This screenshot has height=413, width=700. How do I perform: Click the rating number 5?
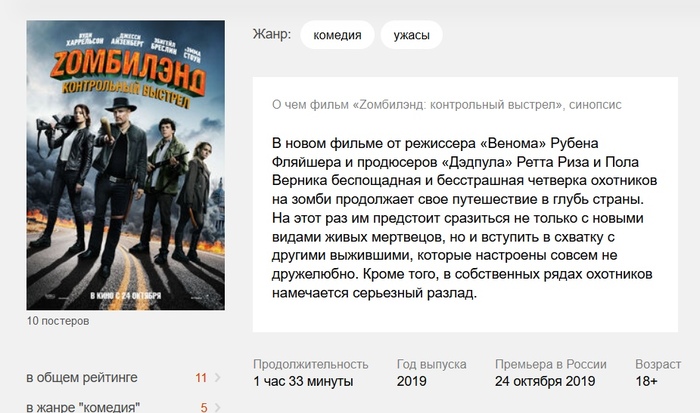[204, 407]
